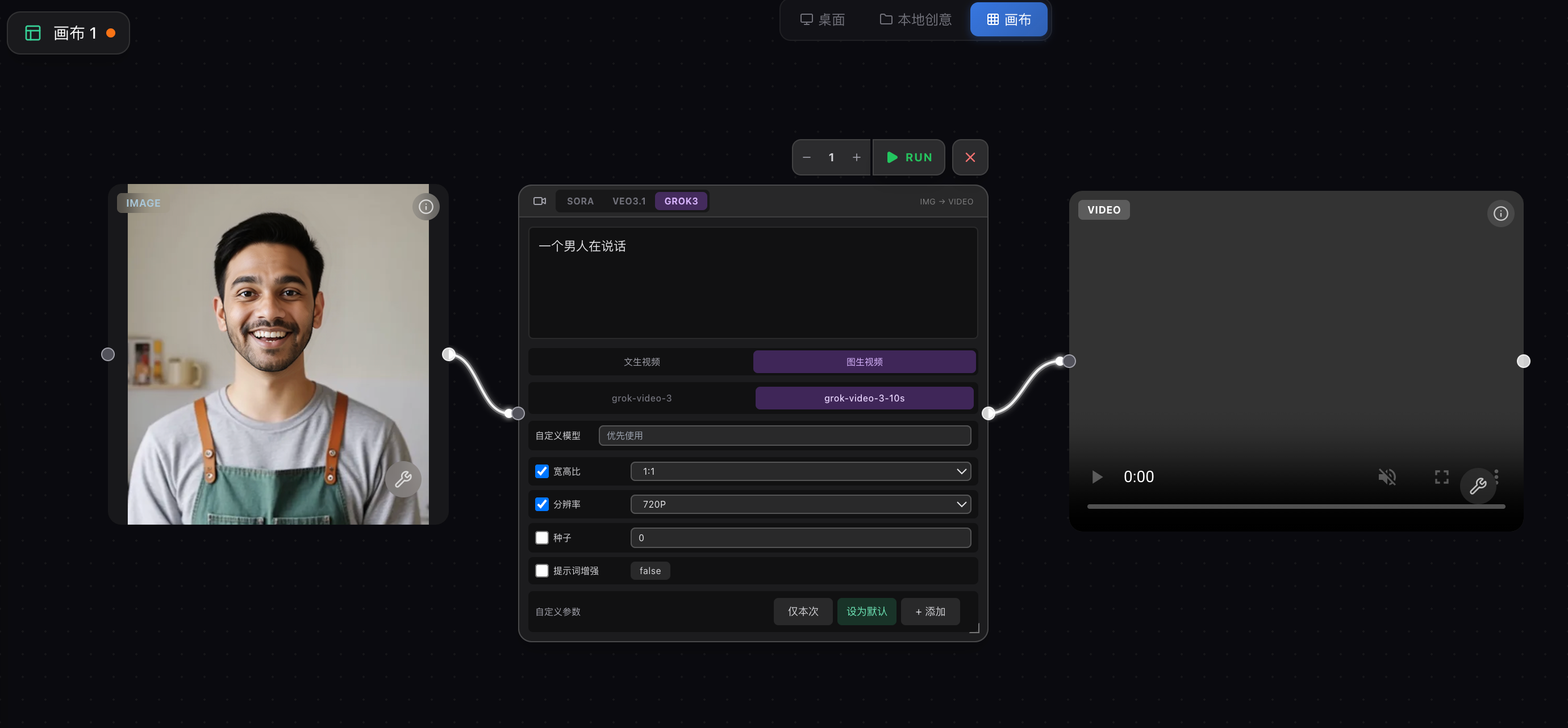Click the 设为默认 button
Image resolution: width=1568 pixels, height=728 pixels.
(866, 611)
